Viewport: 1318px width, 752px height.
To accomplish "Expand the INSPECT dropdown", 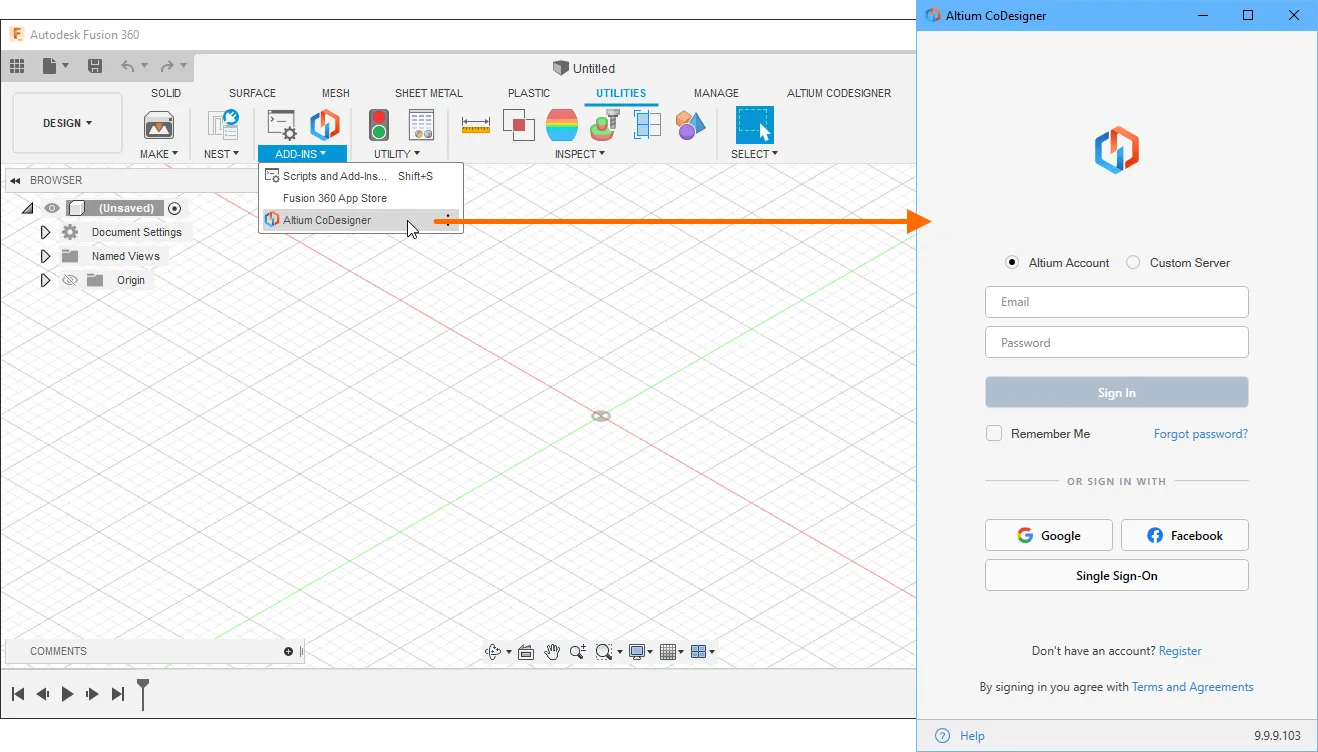I will (580, 154).
